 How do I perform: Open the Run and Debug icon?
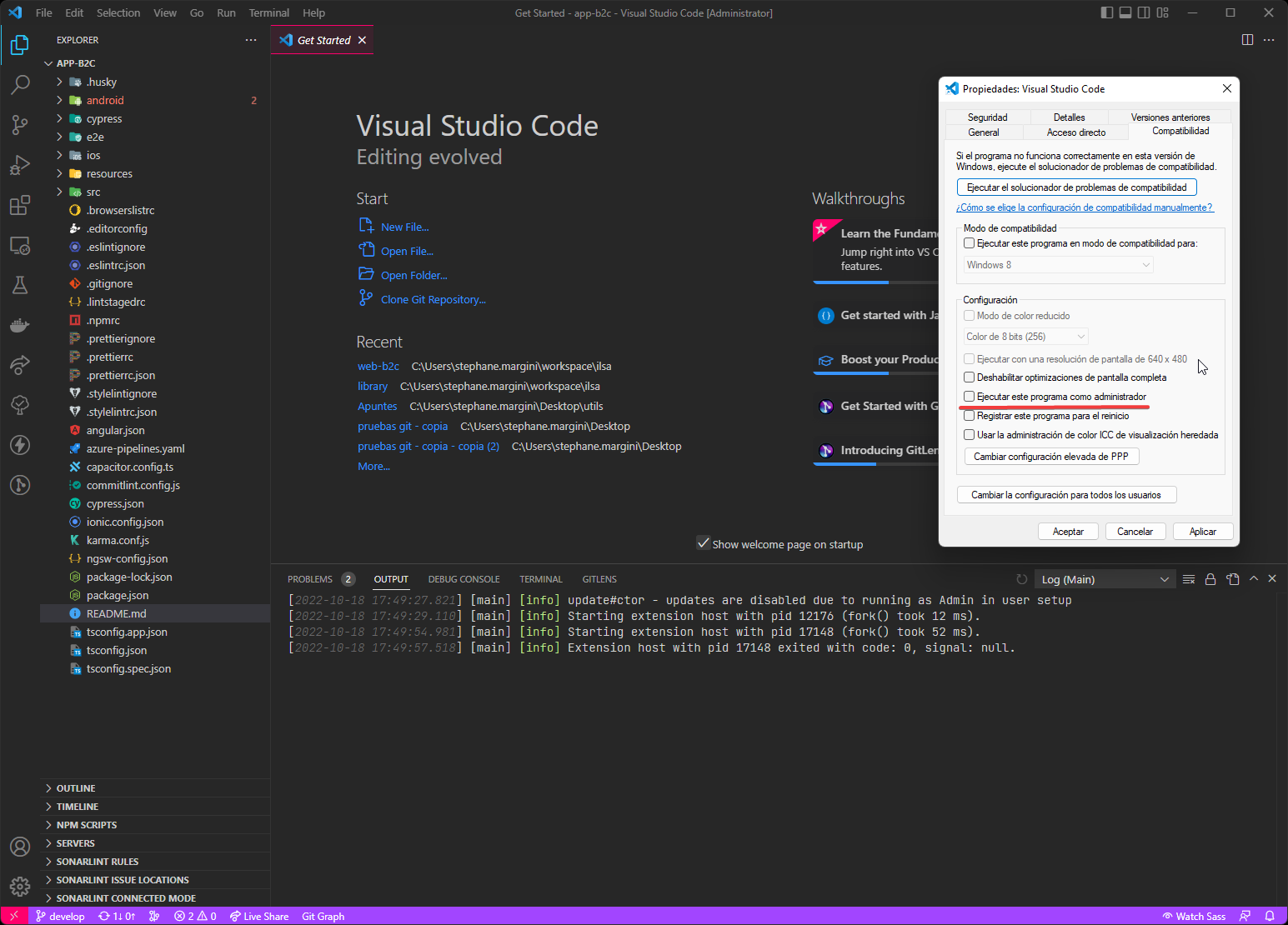[20, 164]
